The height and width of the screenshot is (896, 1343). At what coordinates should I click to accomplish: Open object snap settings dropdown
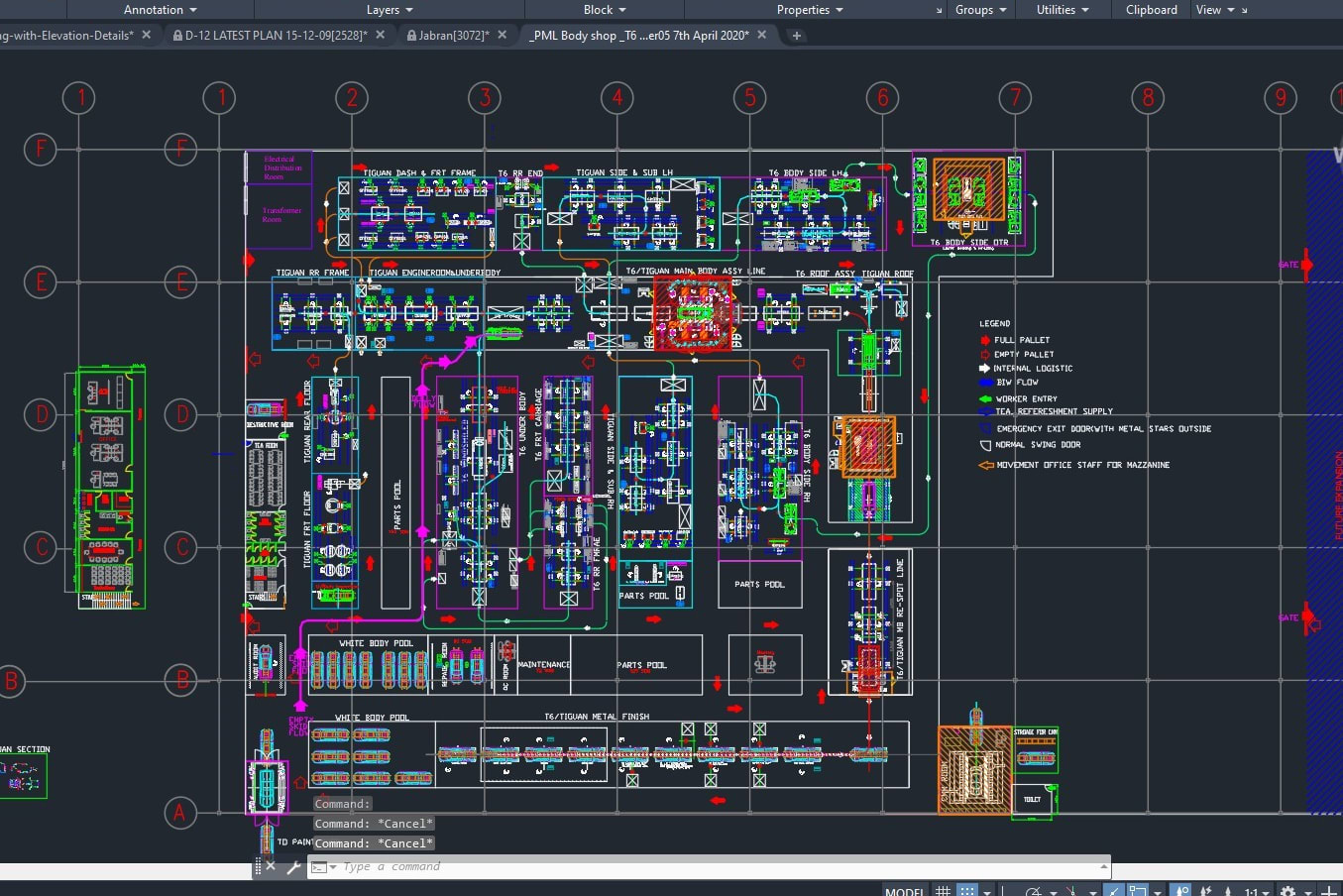1159,892
